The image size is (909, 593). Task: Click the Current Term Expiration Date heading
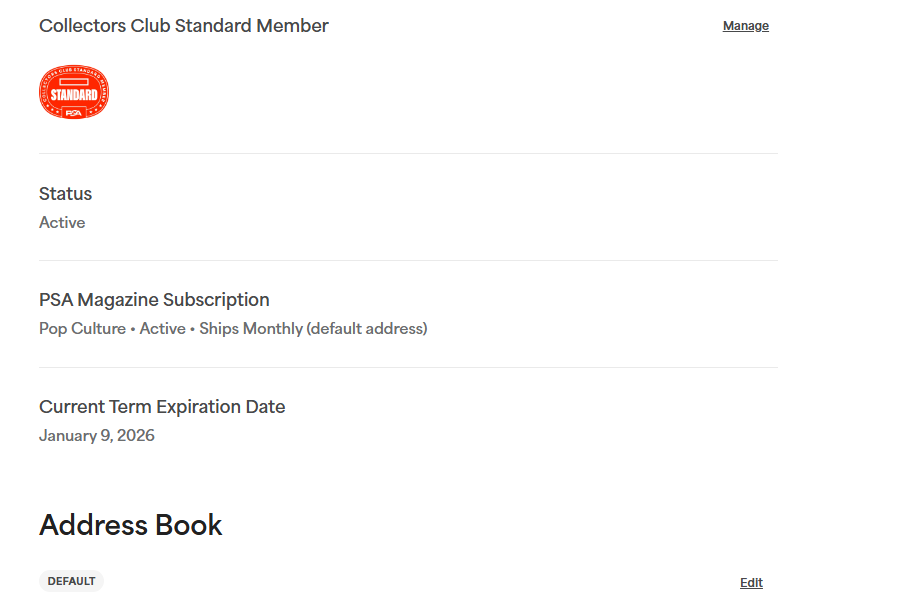162,407
